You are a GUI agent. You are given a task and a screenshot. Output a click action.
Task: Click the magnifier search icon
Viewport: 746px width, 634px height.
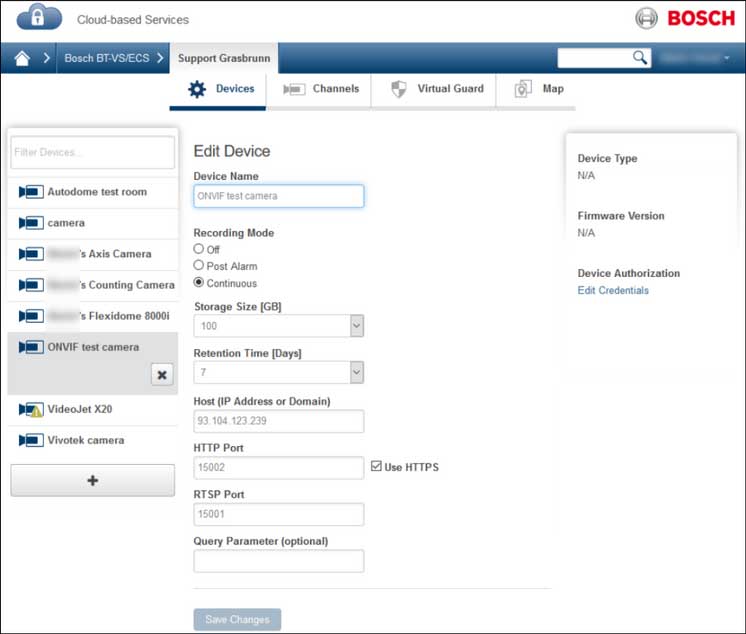click(640, 58)
